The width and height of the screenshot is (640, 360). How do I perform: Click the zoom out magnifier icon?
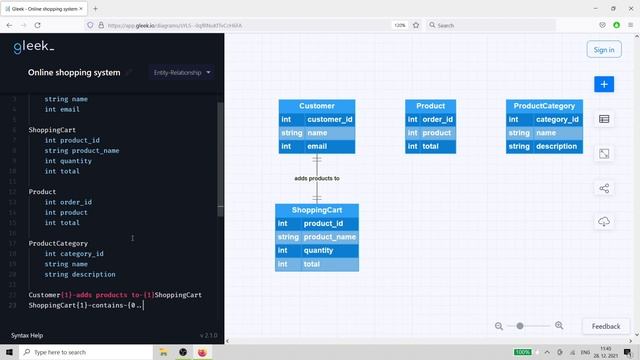pyautogui.click(x=499, y=326)
